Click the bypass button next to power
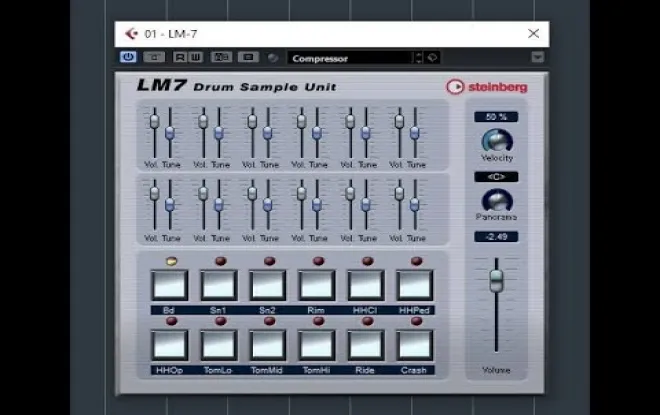Viewport: 660px width, 415px height. click(x=154, y=57)
